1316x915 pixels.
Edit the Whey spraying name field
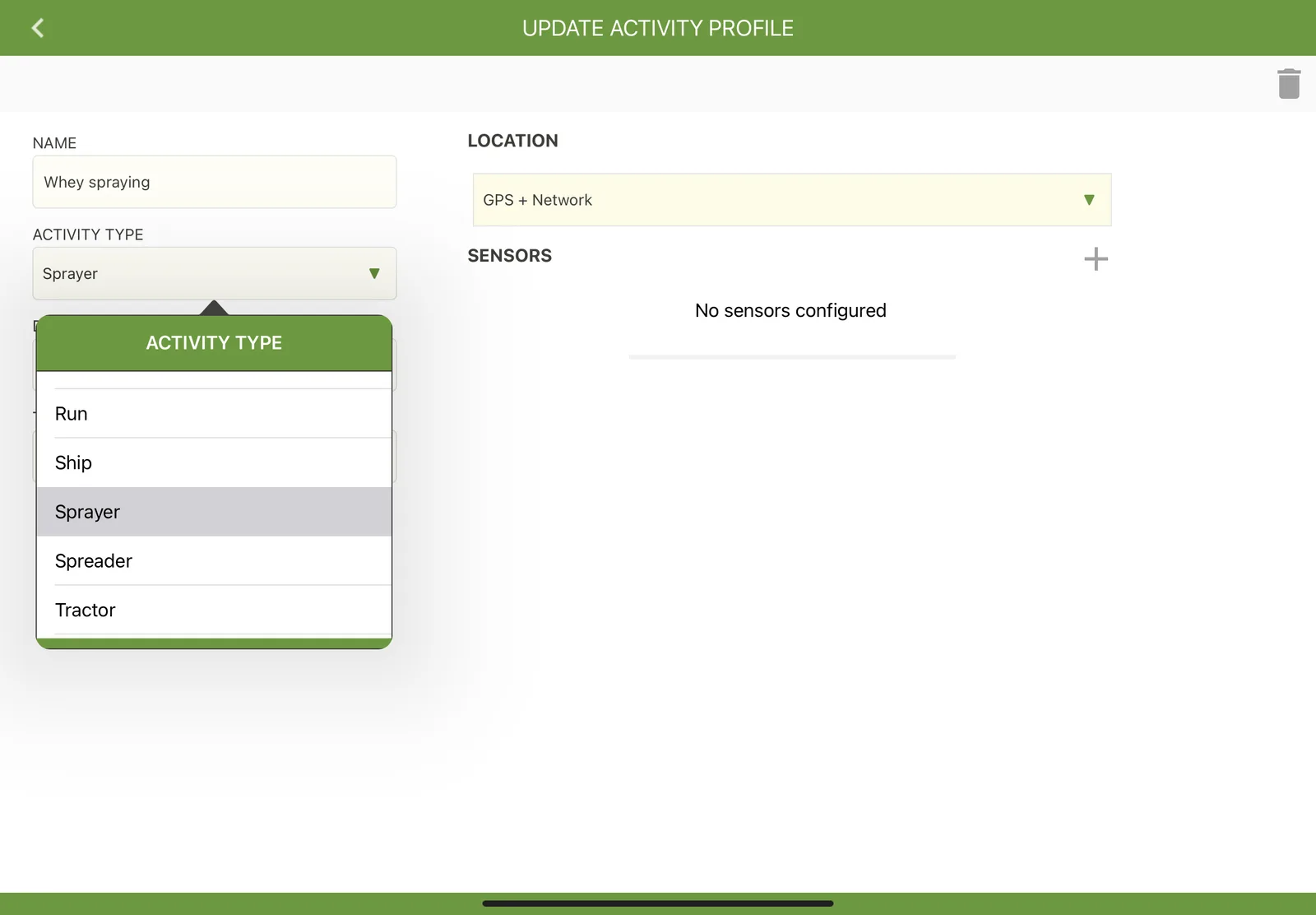[215, 182]
